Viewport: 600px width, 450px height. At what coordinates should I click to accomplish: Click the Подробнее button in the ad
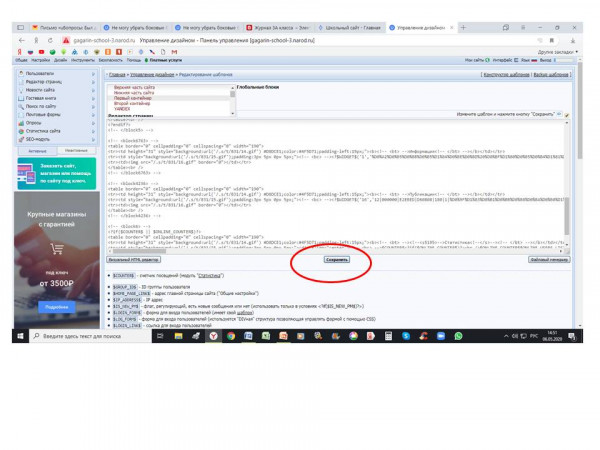point(57,307)
